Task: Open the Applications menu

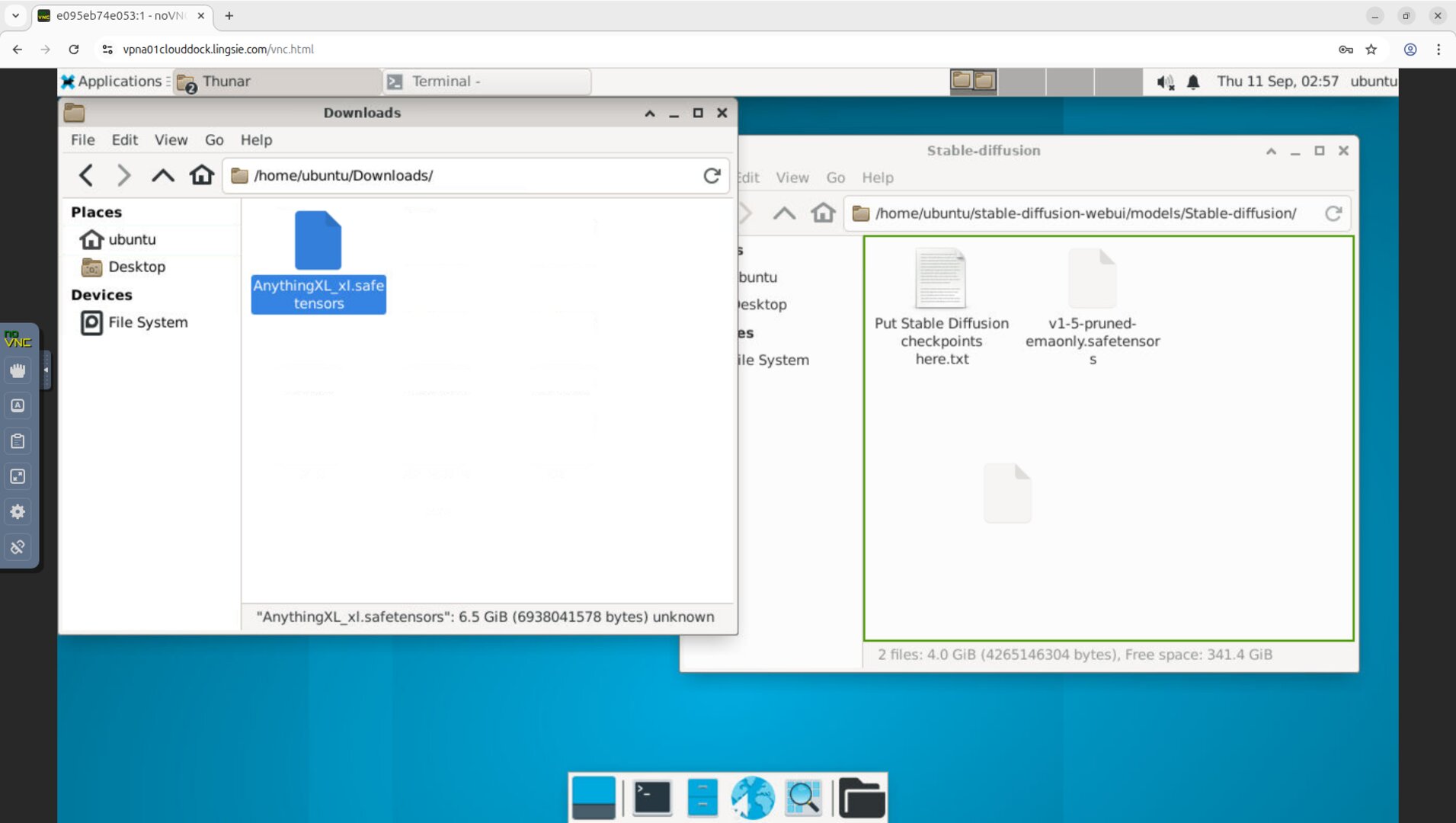Action: (112, 82)
